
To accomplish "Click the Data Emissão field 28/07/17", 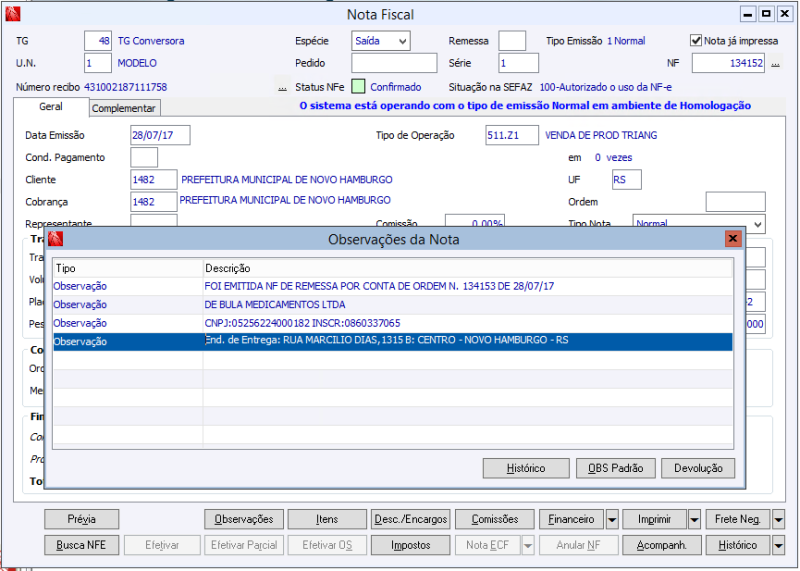I will (x=160, y=135).
